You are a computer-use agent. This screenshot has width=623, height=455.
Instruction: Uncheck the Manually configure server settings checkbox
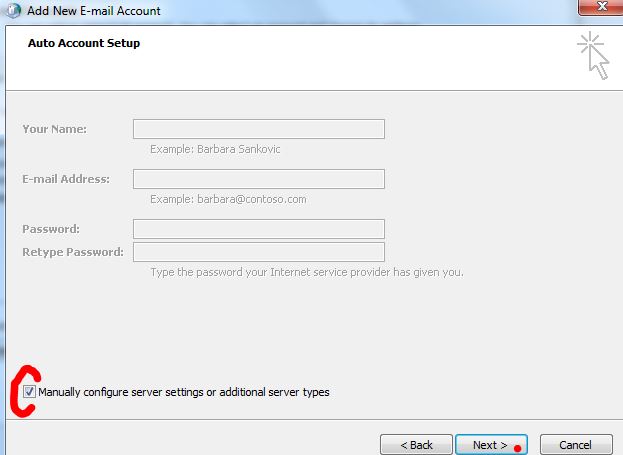coord(29,392)
